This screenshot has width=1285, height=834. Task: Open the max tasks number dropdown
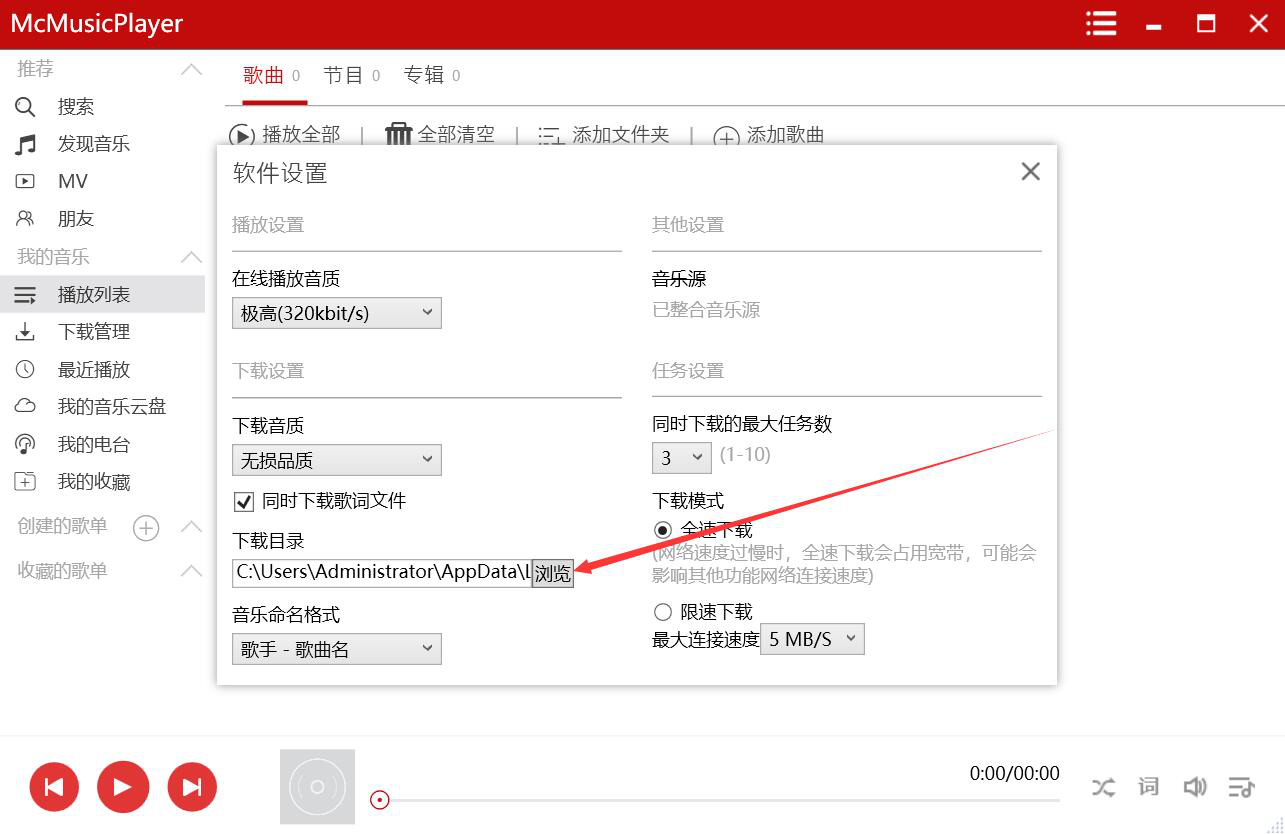(682, 458)
